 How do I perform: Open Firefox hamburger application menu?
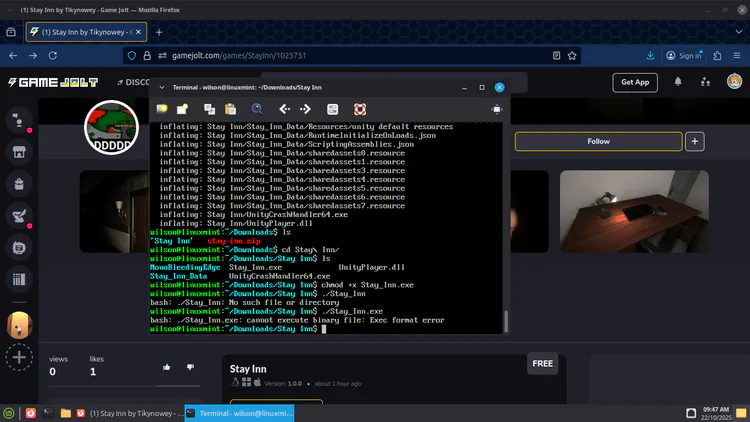click(737, 56)
